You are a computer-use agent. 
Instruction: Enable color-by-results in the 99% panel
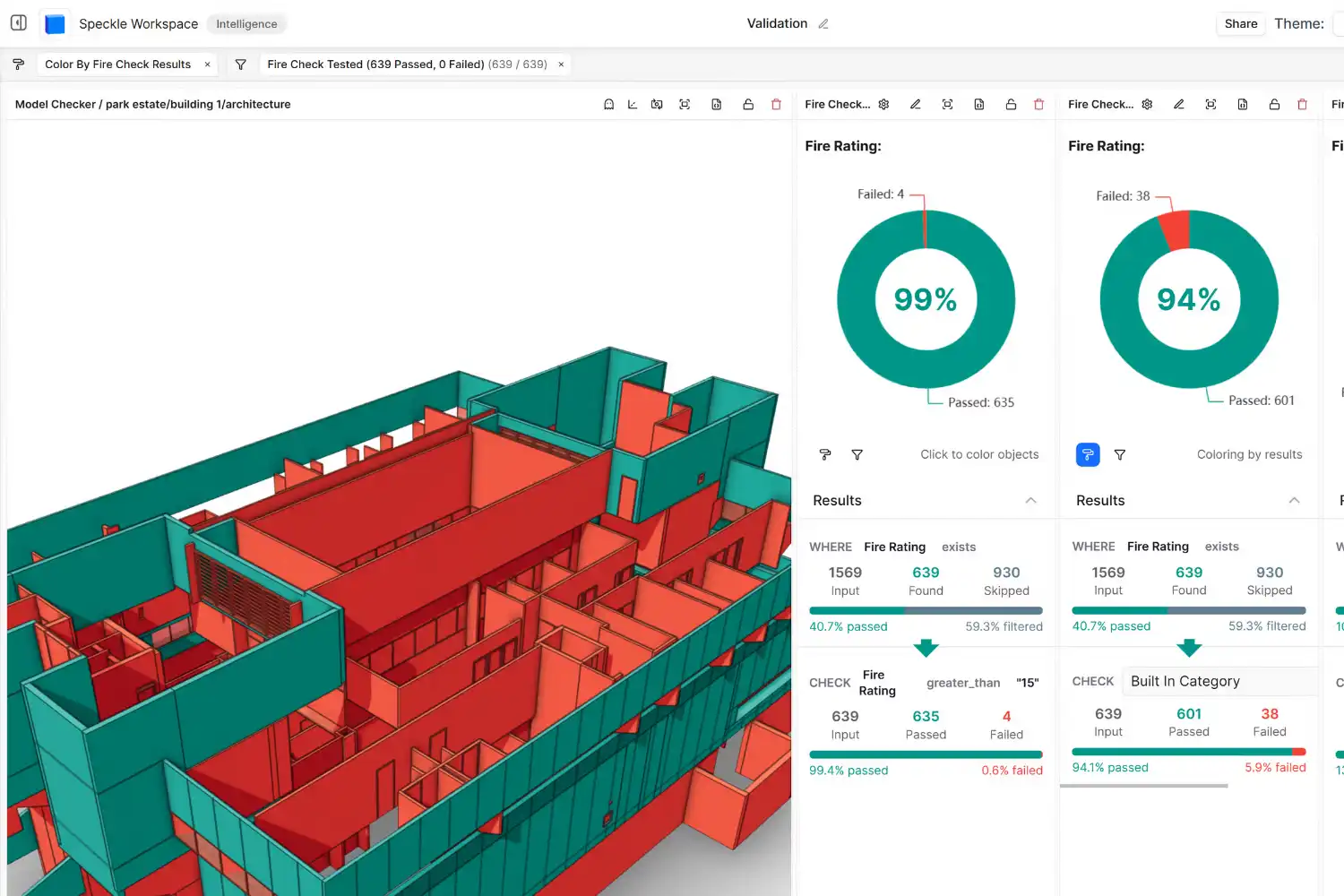click(825, 455)
